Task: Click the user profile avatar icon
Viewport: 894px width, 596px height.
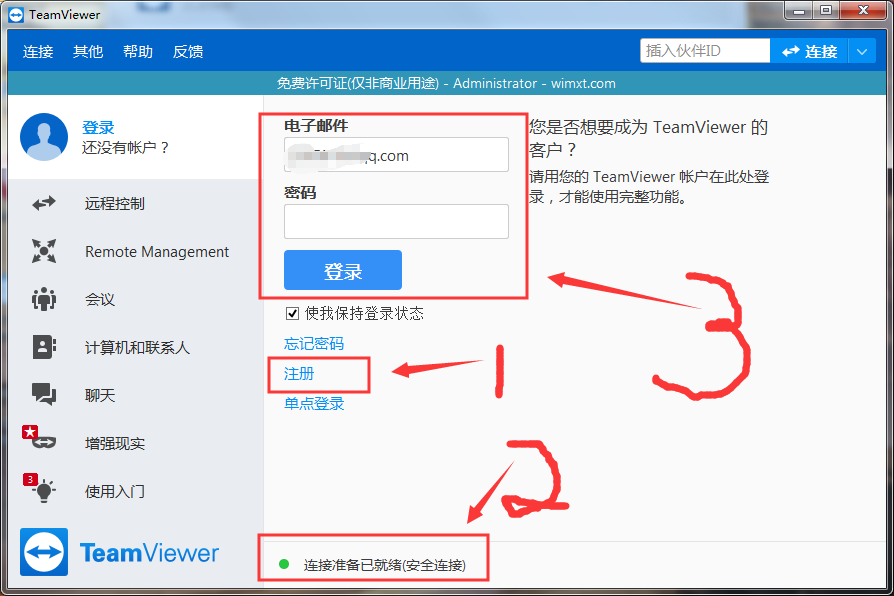Action: pyautogui.click(x=44, y=137)
